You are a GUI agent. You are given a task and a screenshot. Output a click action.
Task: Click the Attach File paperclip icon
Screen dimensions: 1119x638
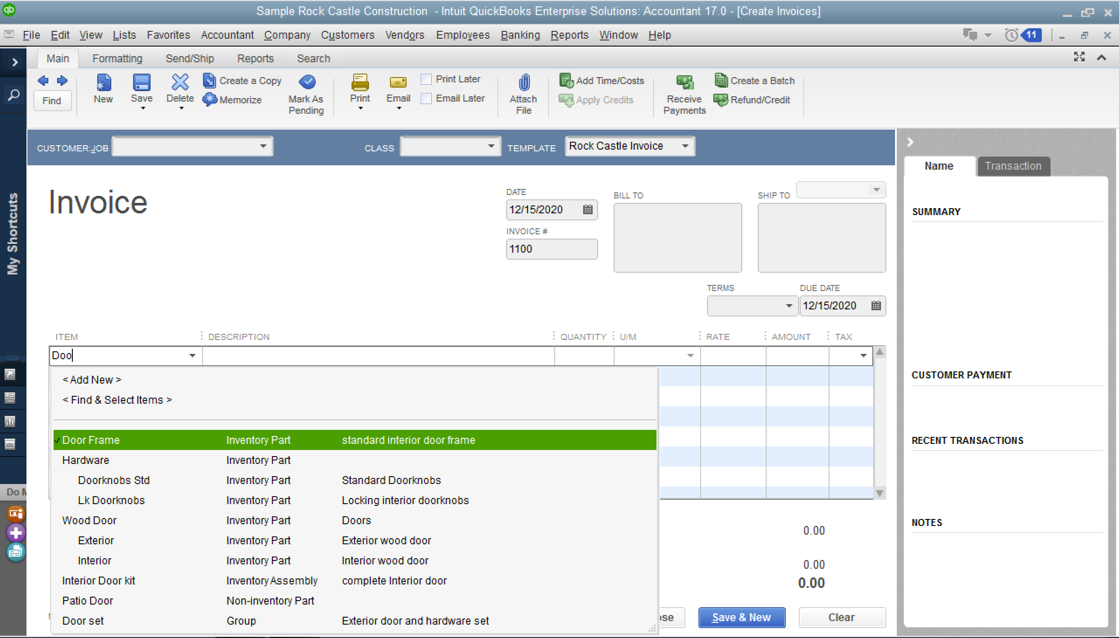click(523, 83)
